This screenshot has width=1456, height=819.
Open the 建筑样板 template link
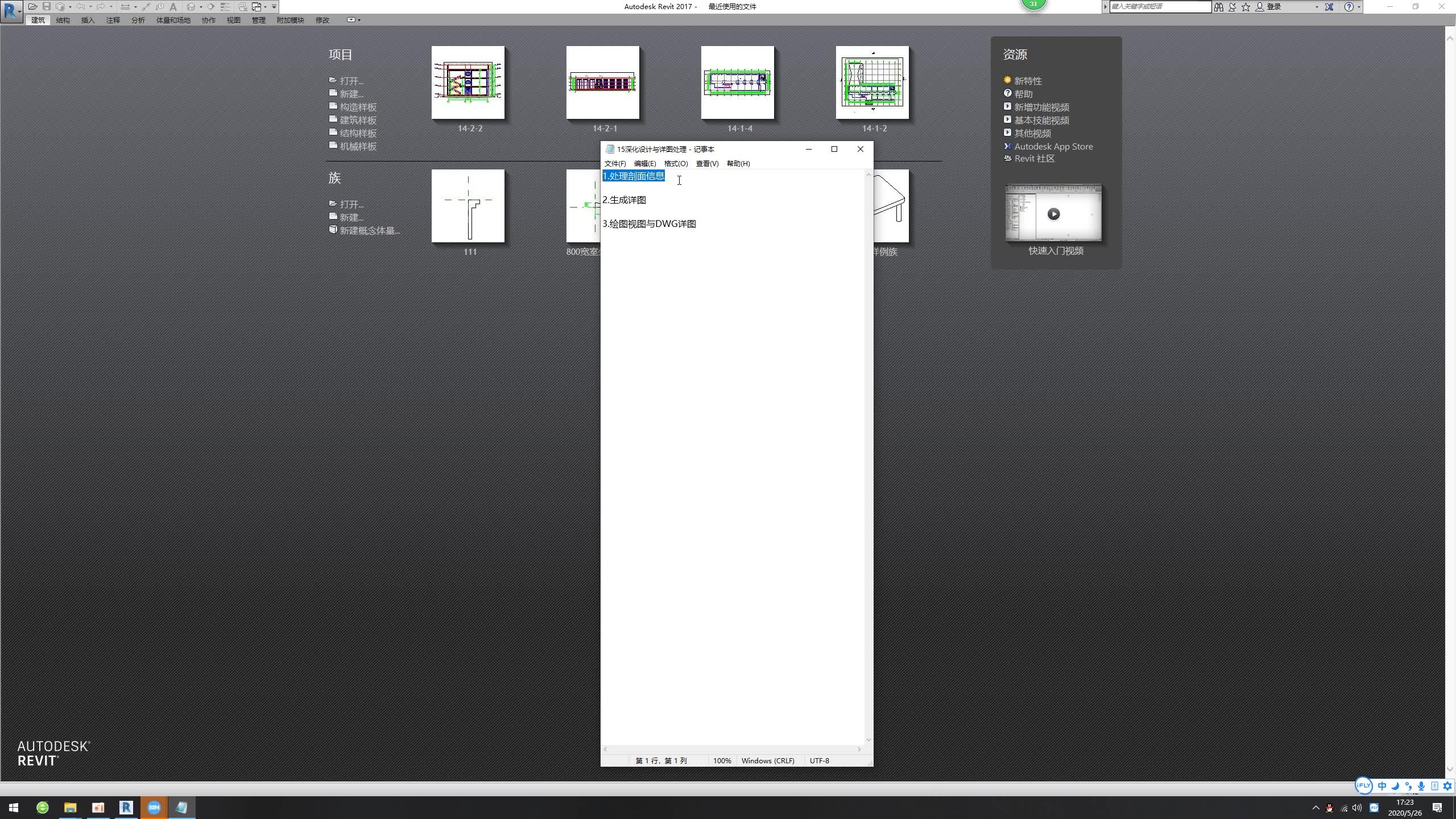click(357, 120)
